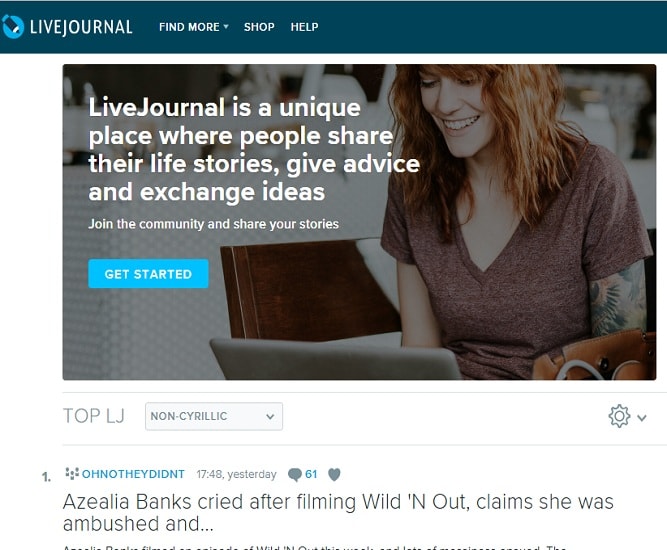Open the OHNOTHEYDIDNT community link
The image size is (667, 550).
[133, 474]
